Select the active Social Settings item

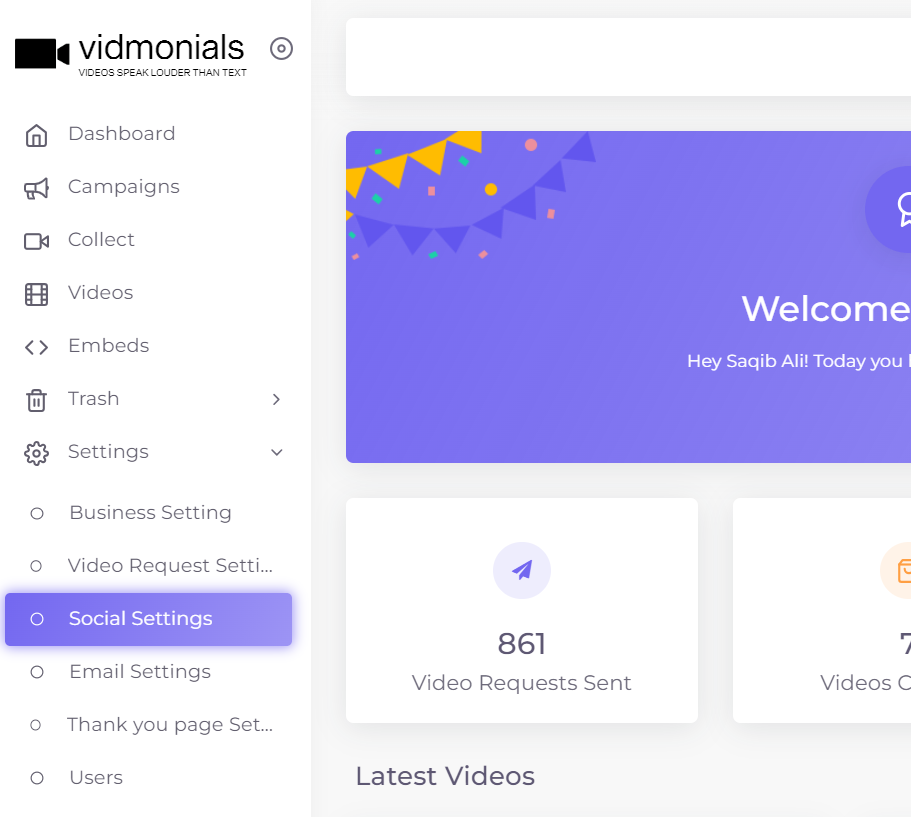click(x=148, y=619)
